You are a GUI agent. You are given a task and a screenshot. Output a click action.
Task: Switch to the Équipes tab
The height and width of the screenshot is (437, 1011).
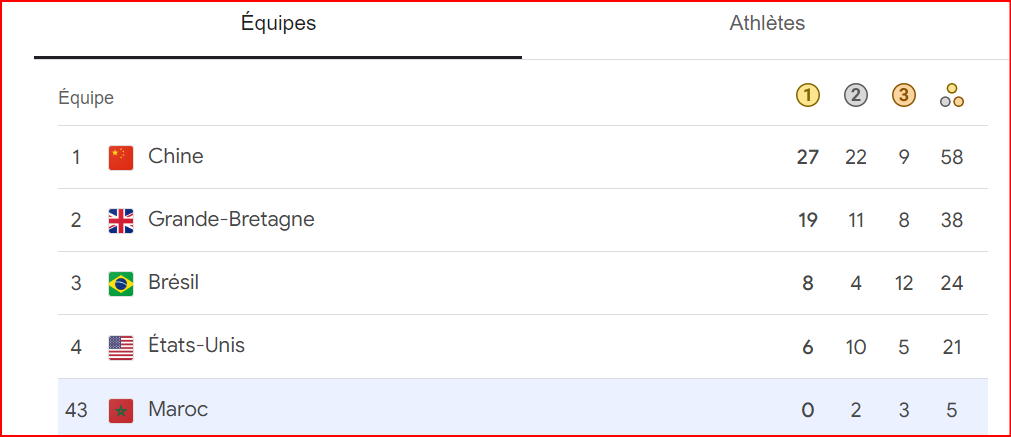(278, 24)
